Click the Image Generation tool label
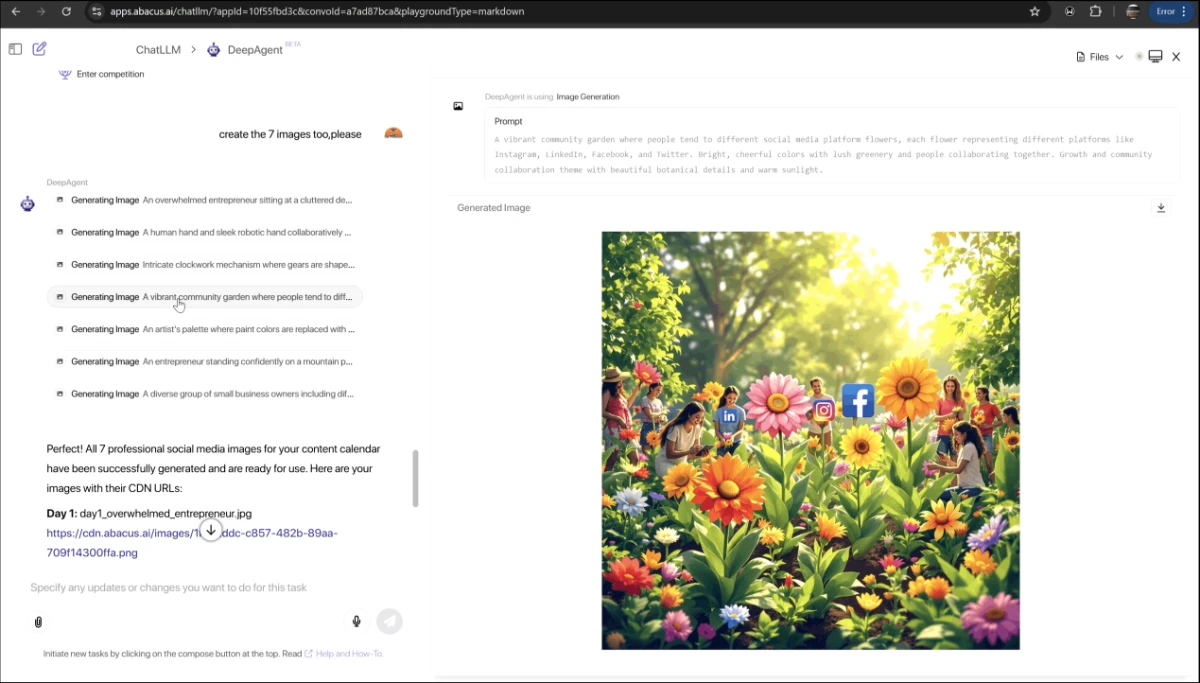The height and width of the screenshot is (683, 1200). point(588,97)
